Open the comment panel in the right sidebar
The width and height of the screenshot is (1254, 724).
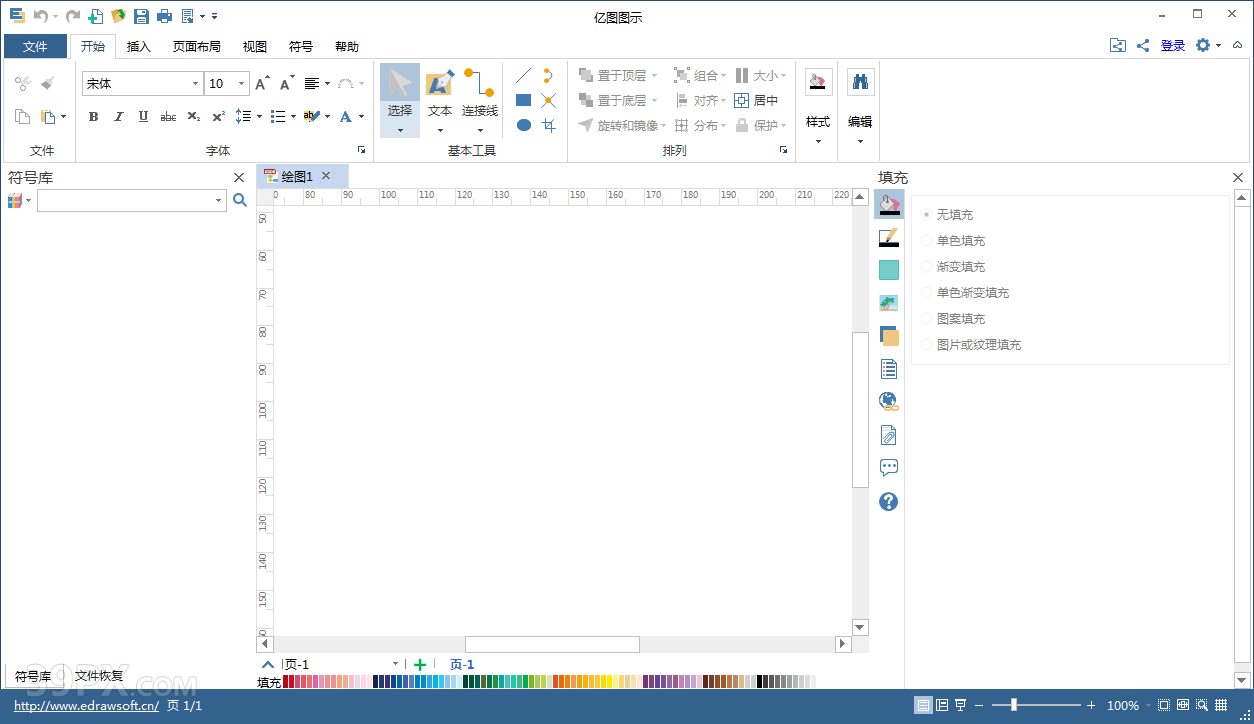888,467
